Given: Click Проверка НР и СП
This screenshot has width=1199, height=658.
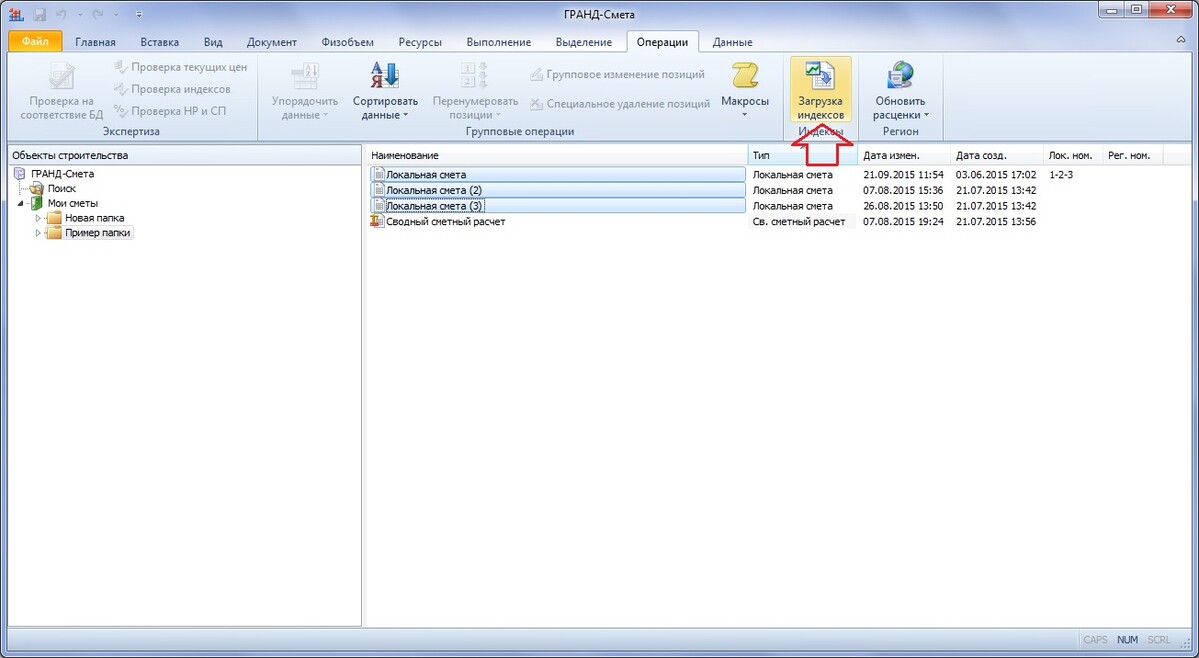Looking at the screenshot, I should [170, 111].
